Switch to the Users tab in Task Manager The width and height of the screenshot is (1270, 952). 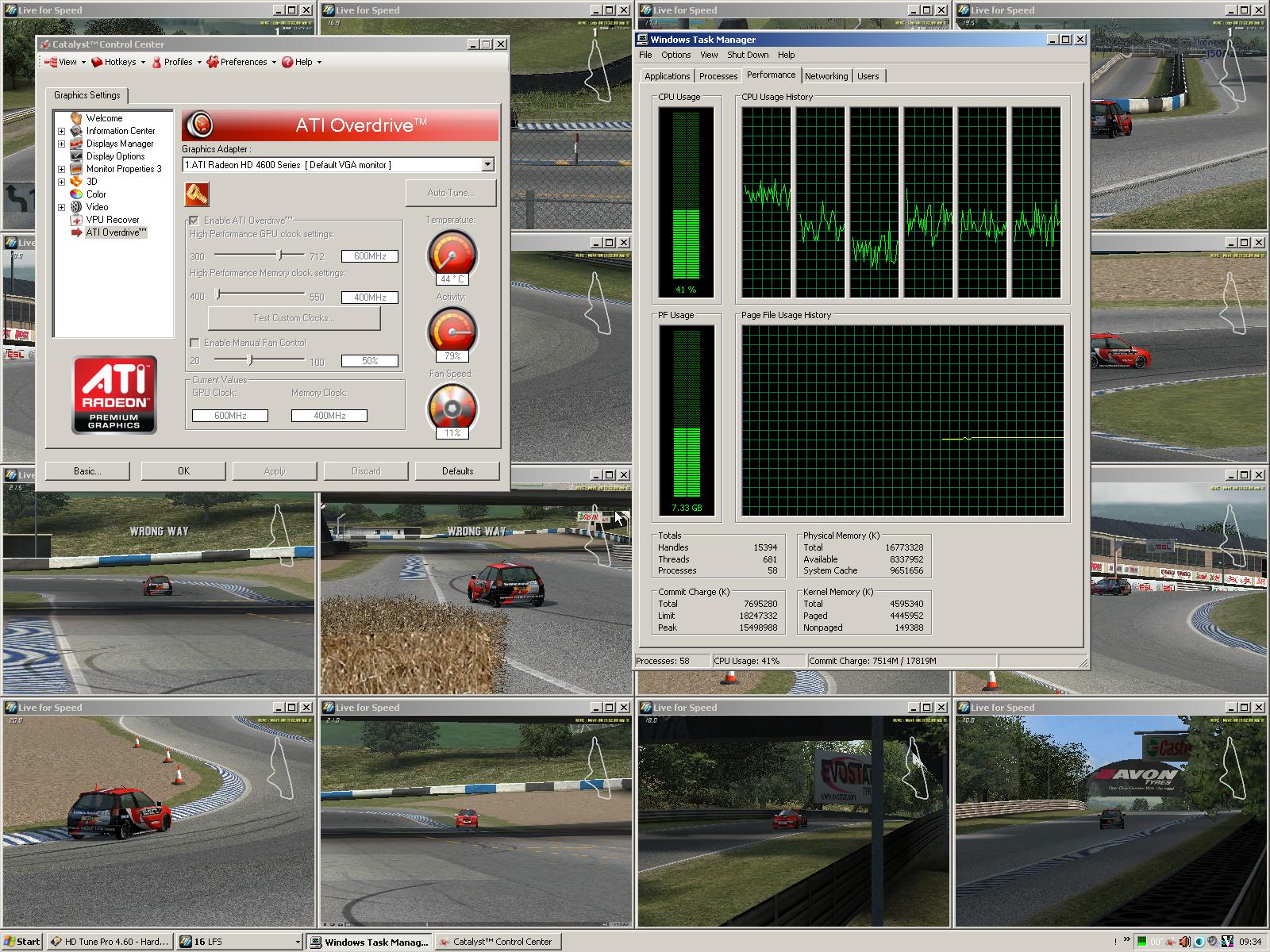click(868, 76)
